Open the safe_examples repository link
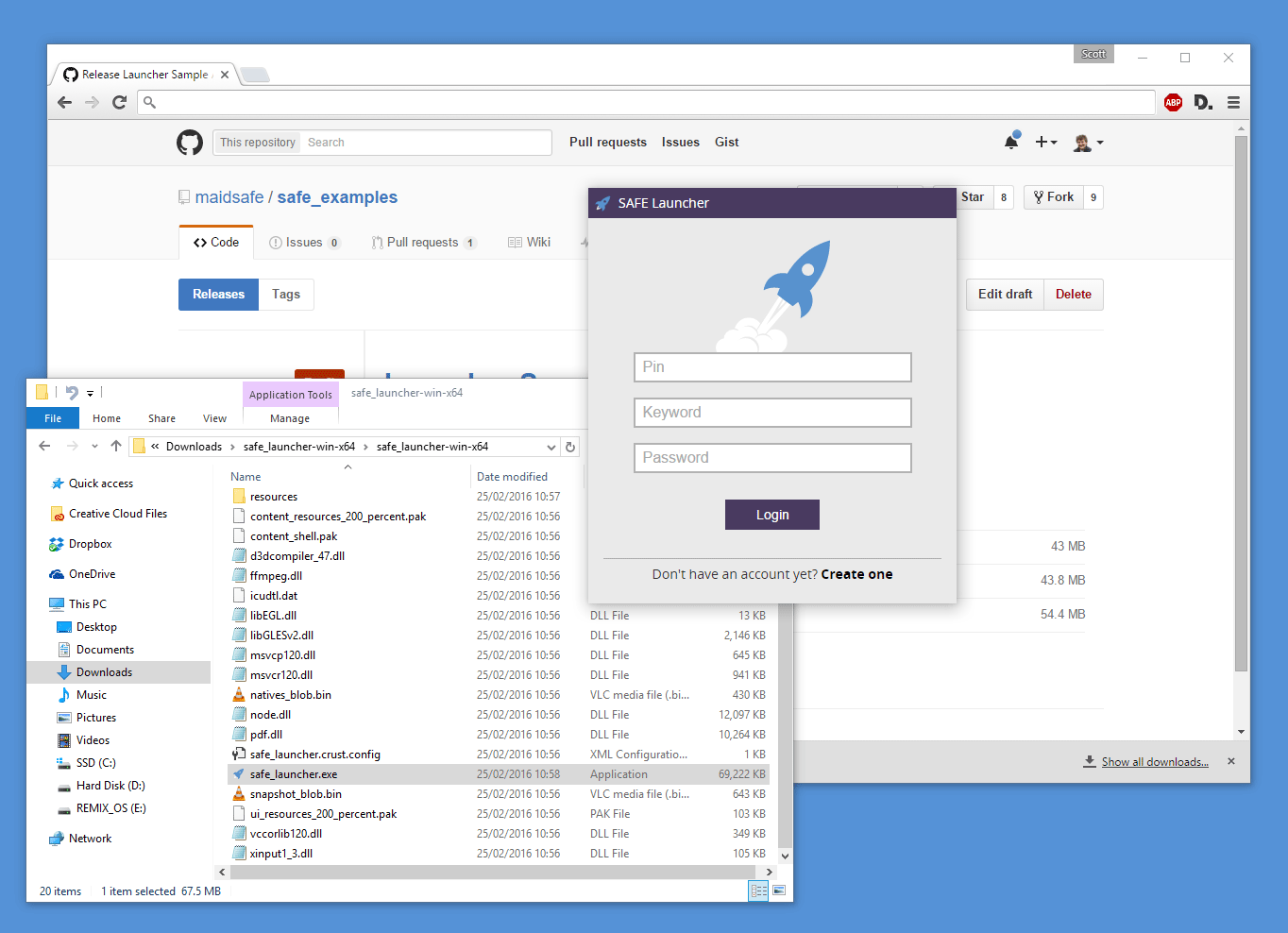Image resolution: width=1288 pixels, height=933 pixels. tap(337, 197)
